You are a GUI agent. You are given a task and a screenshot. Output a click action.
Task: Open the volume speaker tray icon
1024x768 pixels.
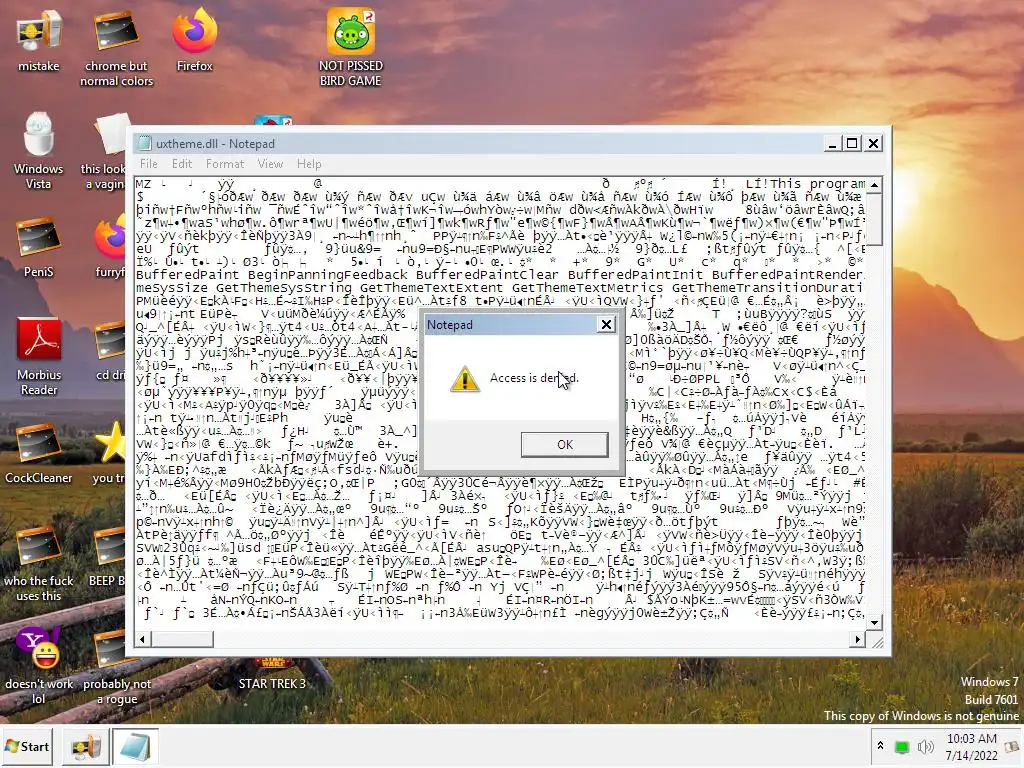[925, 747]
